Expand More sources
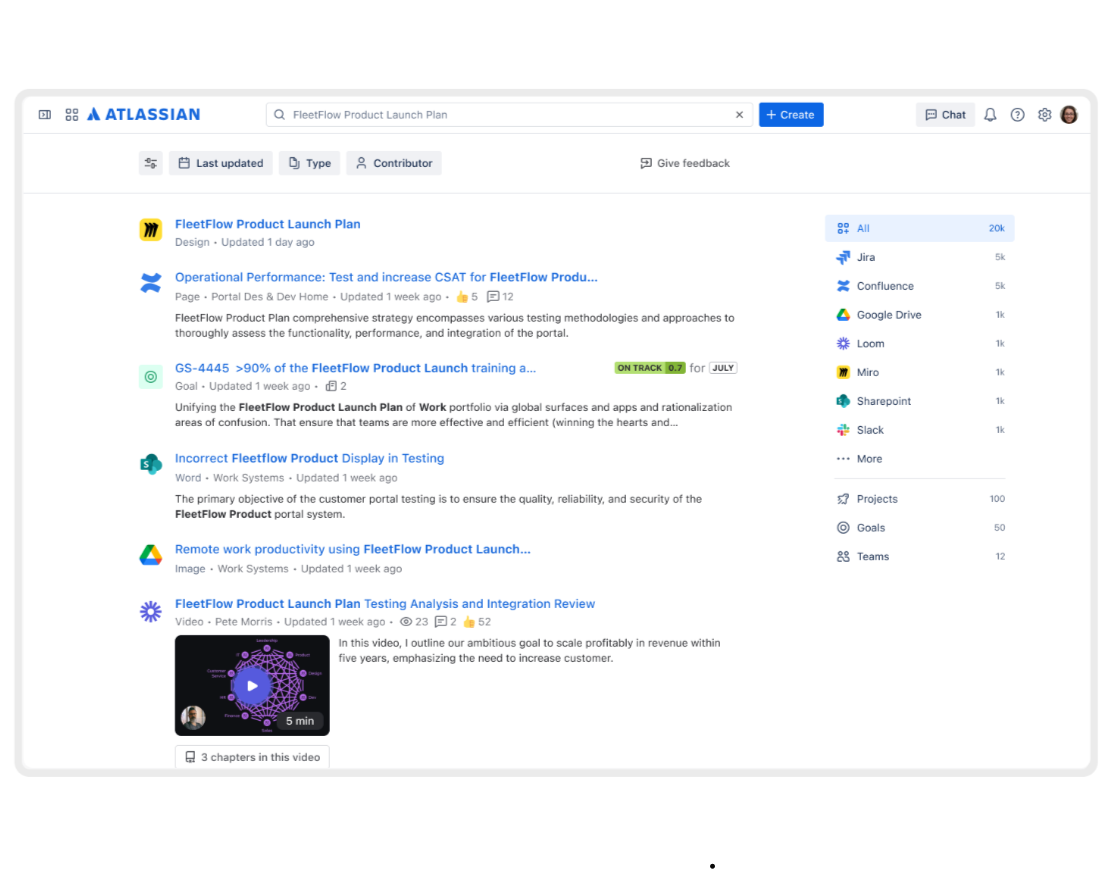1113x895 pixels. click(919, 459)
